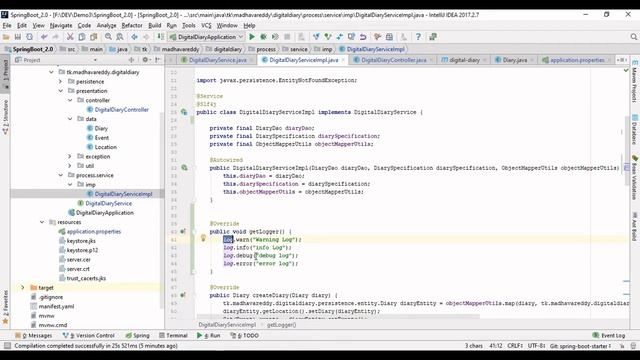Click the Replace toolbar icon
Image resolution: width=640 pixels, height=360 pixels.
pos(120,37)
